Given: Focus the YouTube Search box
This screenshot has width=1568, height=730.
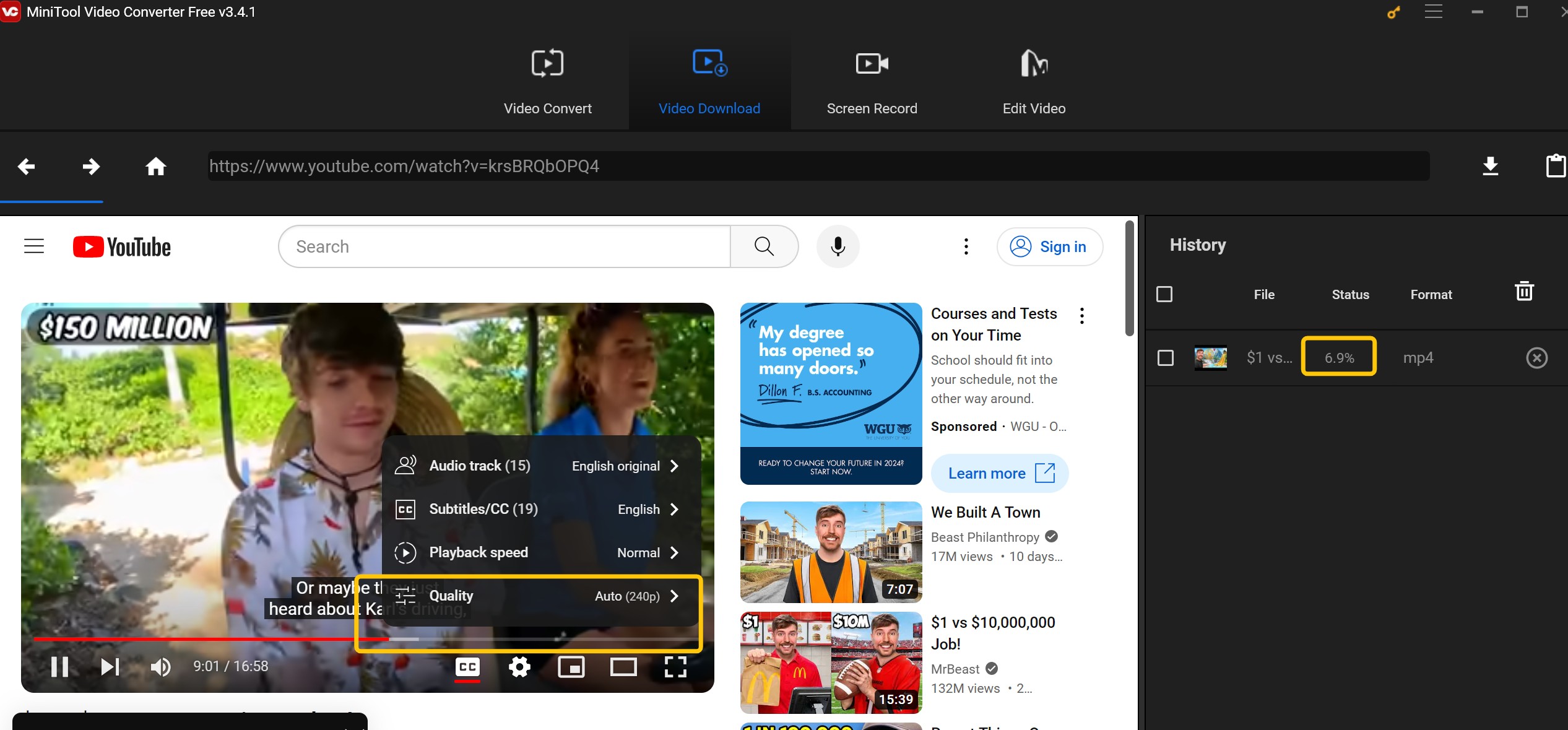Looking at the screenshot, I should coord(505,246).
